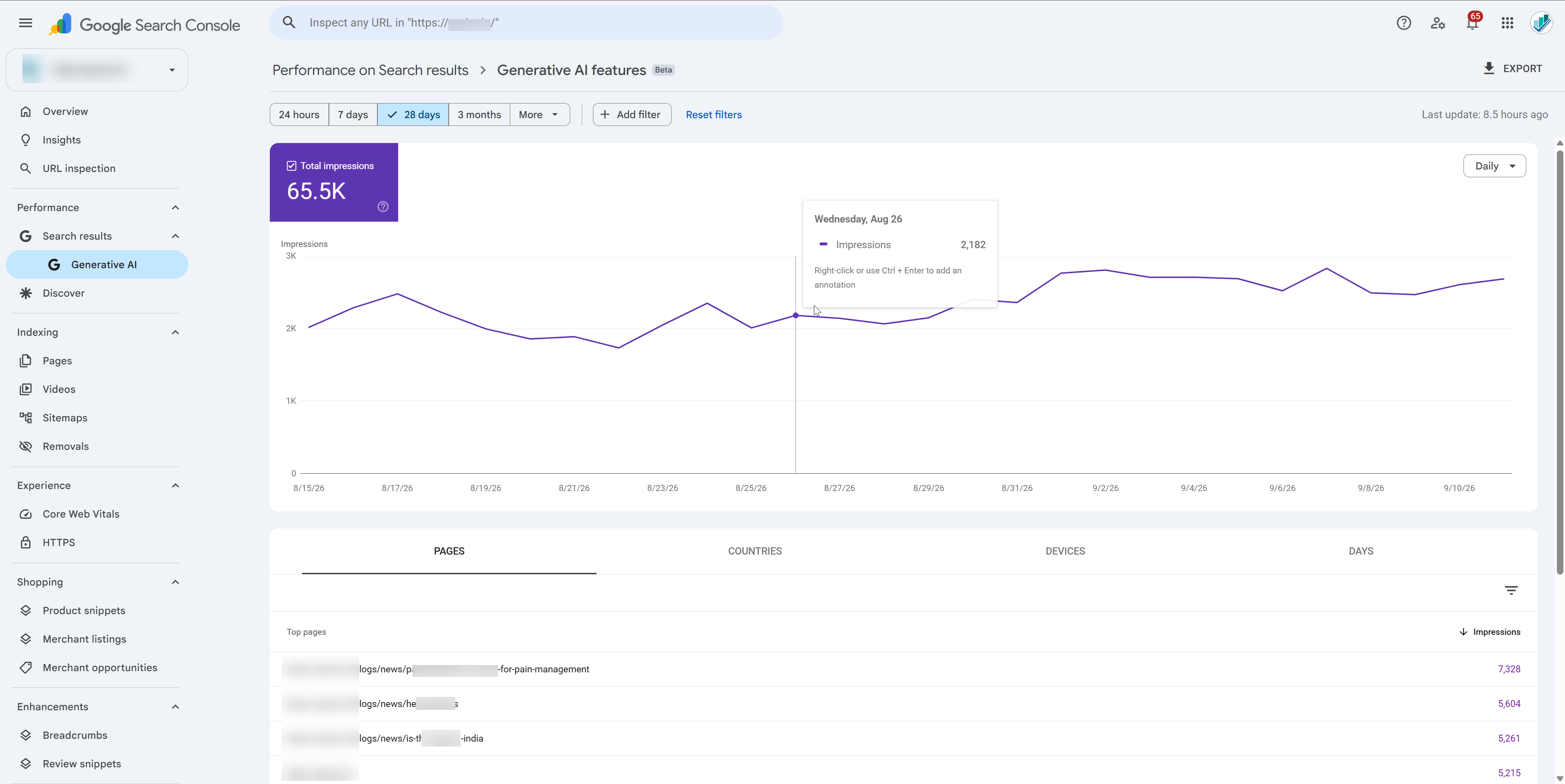Open the More date range dropdown
Image resolution: width=1565 pixels, height=784 pixels.
(540, 115)
